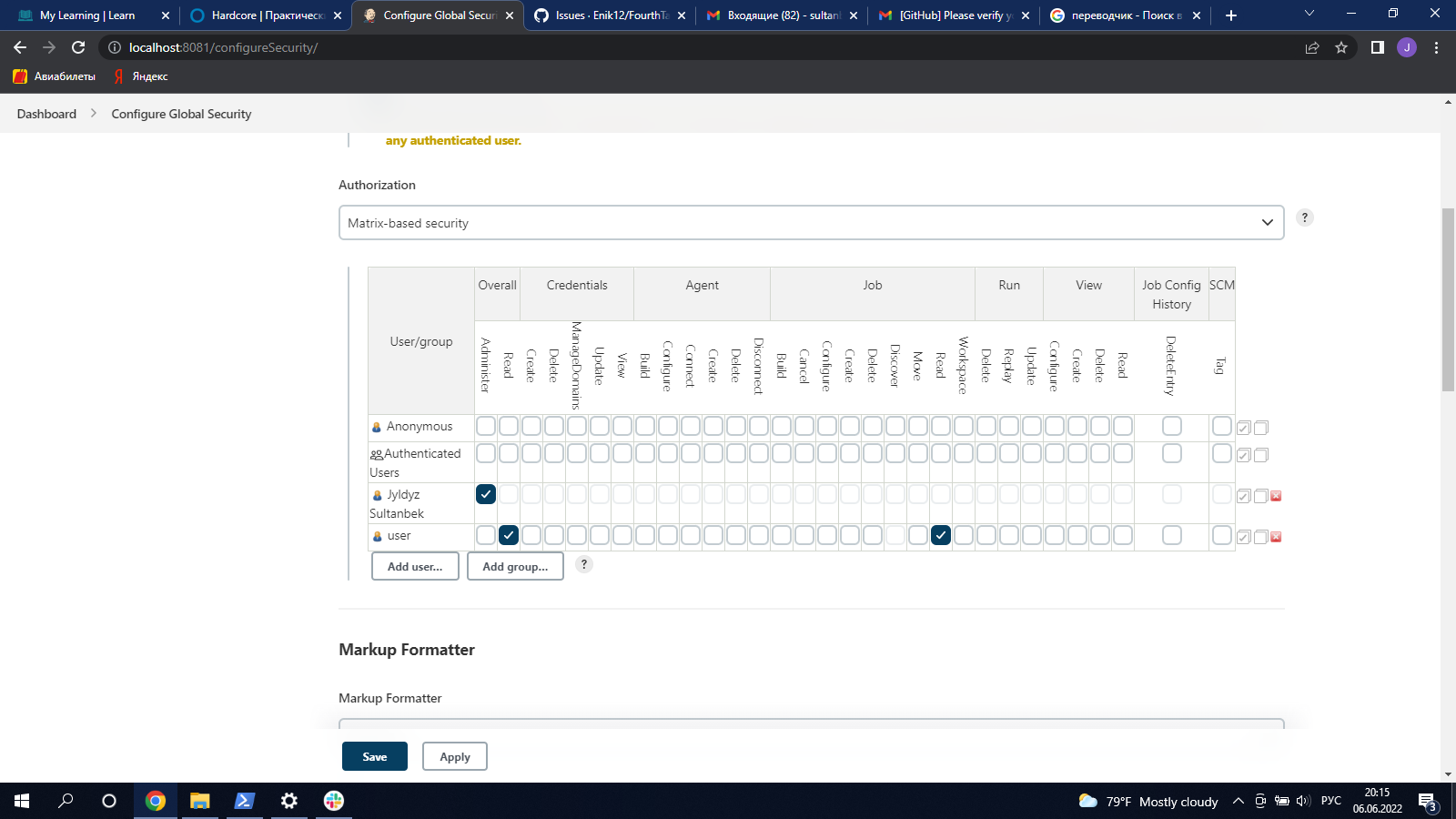Viewport: 1456px width, 819px height.
Task: Switch to GitHub Issues tab
Action: [x=611, y=15]
